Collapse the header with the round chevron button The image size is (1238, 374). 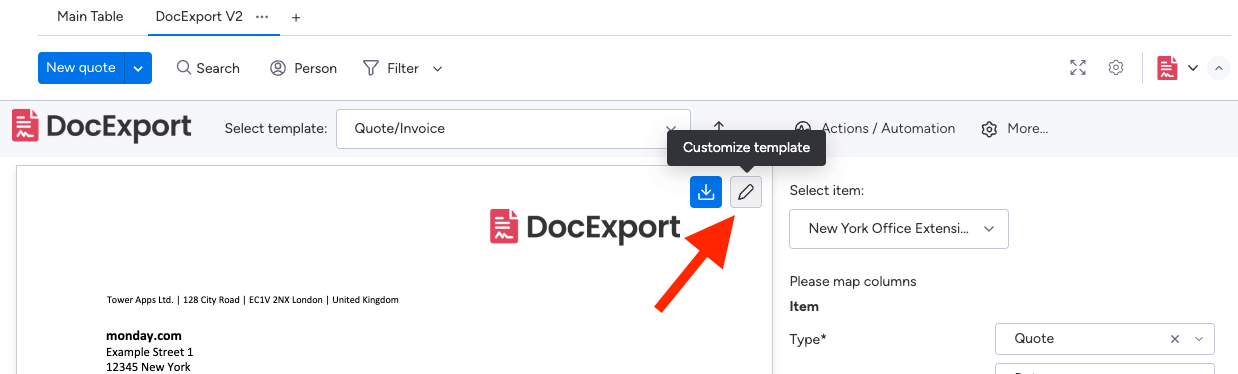1218,68
